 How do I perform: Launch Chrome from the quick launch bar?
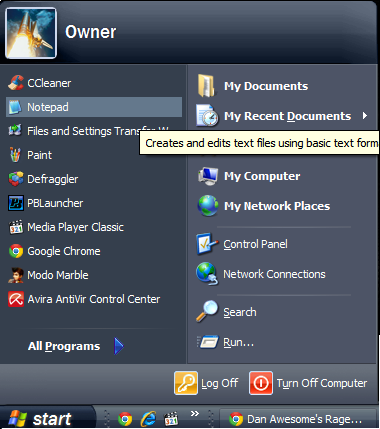(x=125, y=419)
